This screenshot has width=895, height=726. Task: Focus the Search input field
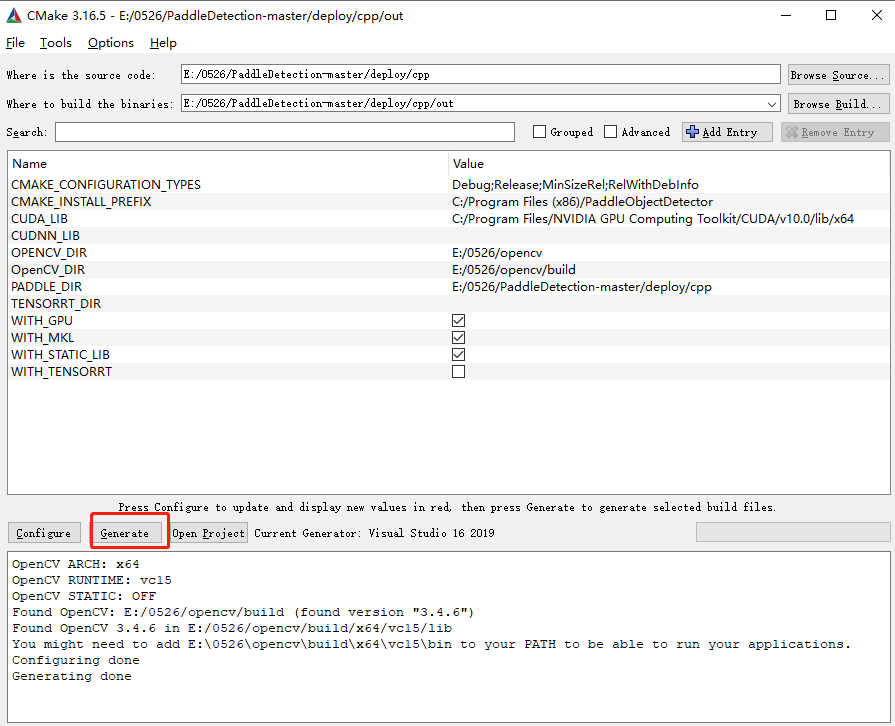point(285,132)
